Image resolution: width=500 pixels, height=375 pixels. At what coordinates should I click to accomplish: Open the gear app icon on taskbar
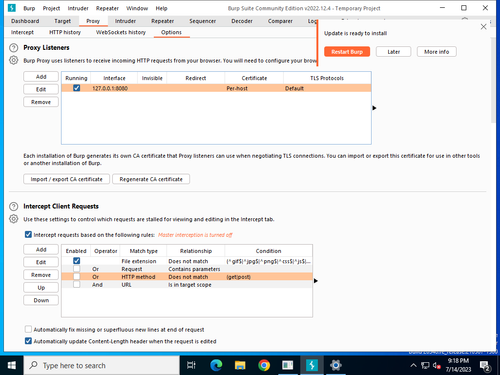[x=336, y=365]
